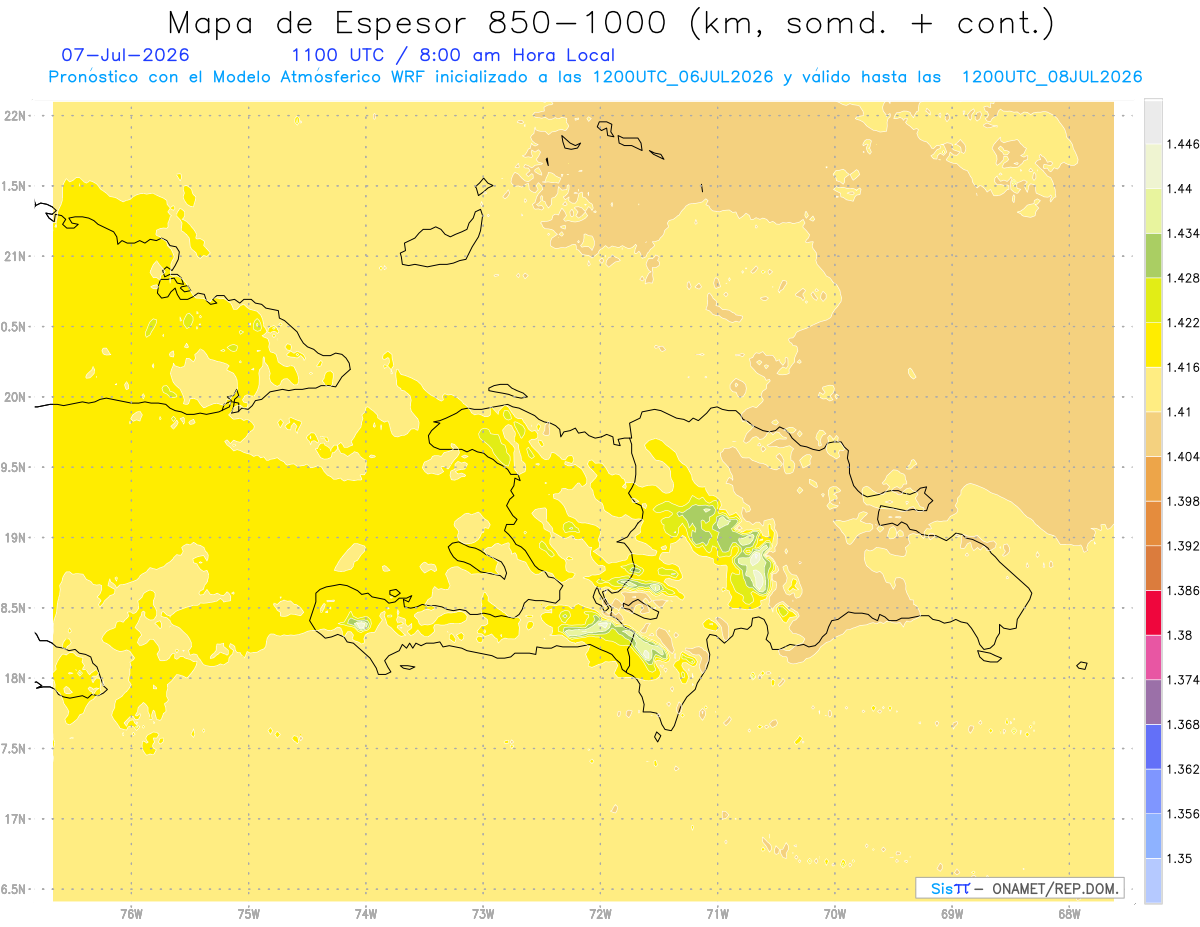Click the green color bar segment above 1.428
The height and width of the screenshot is (927, 1200).
click(1153, 255)
